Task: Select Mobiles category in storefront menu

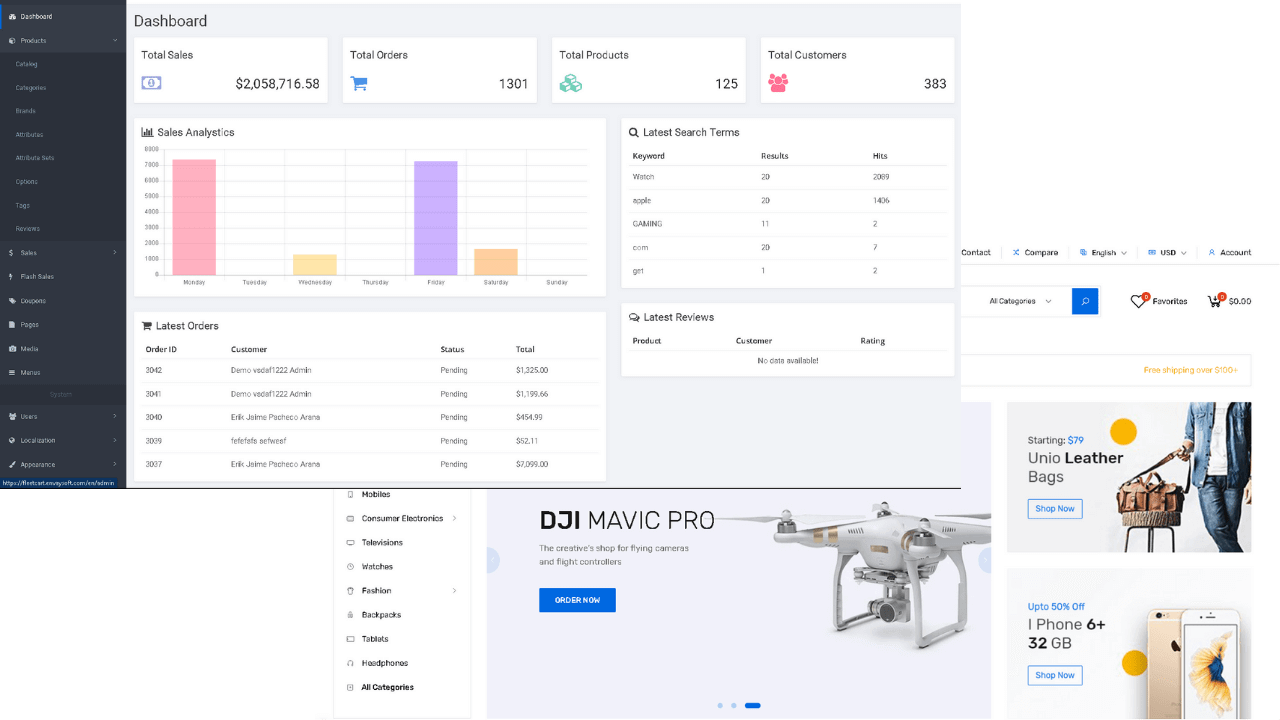Action: coord(376,495)
